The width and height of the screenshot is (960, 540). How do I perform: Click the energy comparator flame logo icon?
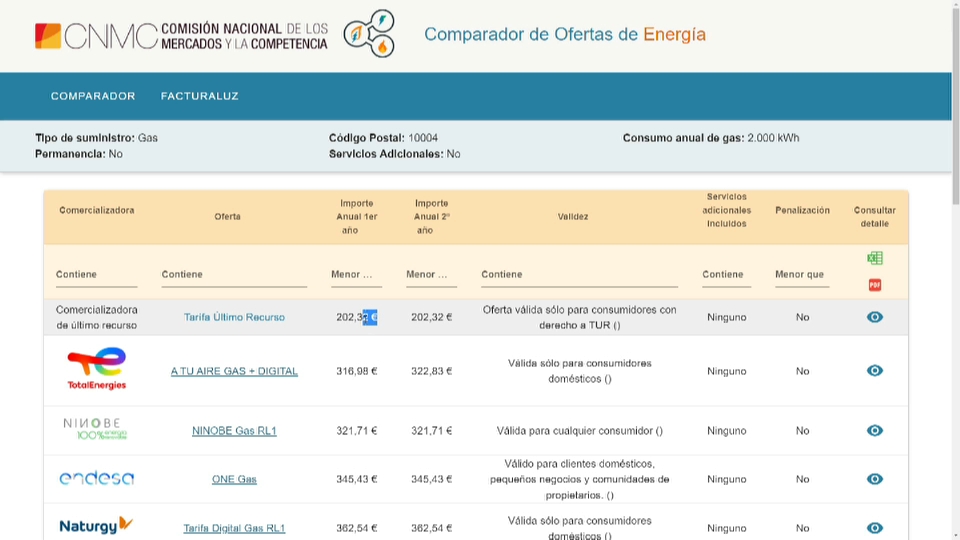[x=369, y=34]
